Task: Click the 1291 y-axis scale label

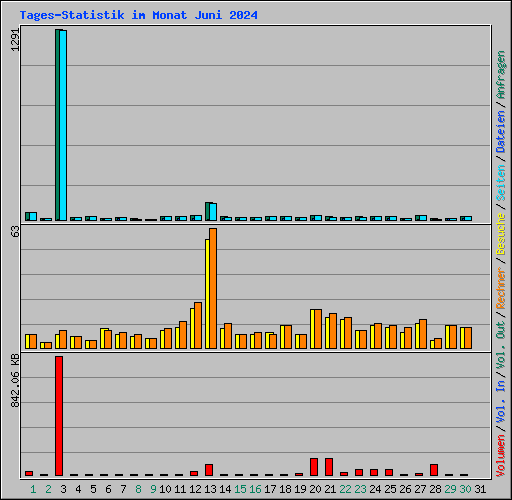Action: click(x=15, y=40)
